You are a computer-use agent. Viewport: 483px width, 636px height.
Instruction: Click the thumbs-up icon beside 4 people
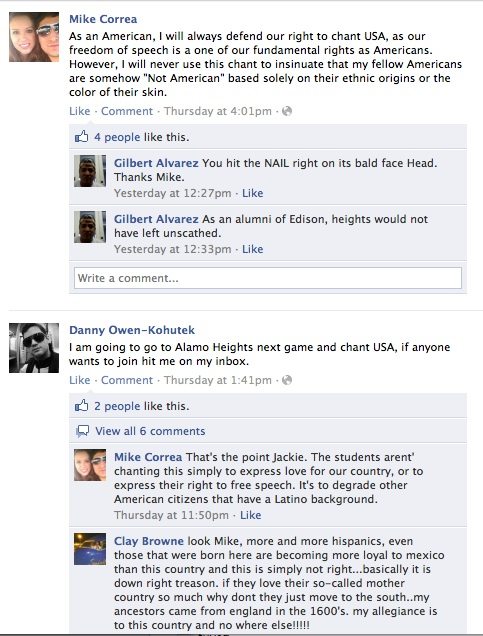click(82, 136)
